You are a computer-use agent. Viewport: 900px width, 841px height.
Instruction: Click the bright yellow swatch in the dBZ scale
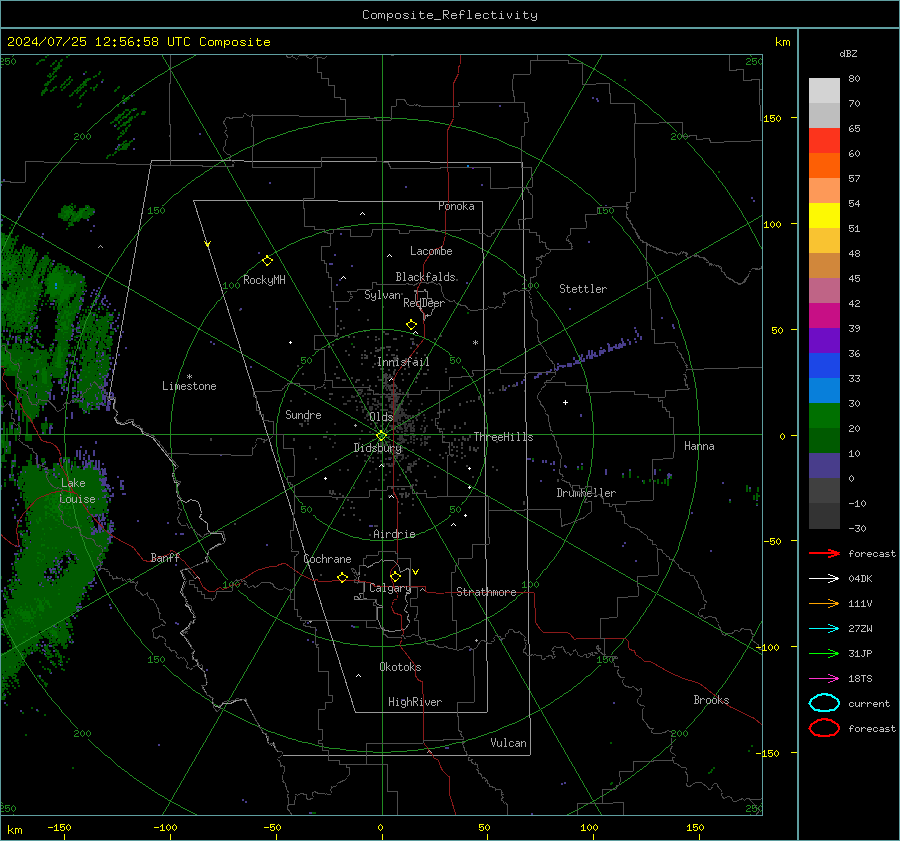824,215
